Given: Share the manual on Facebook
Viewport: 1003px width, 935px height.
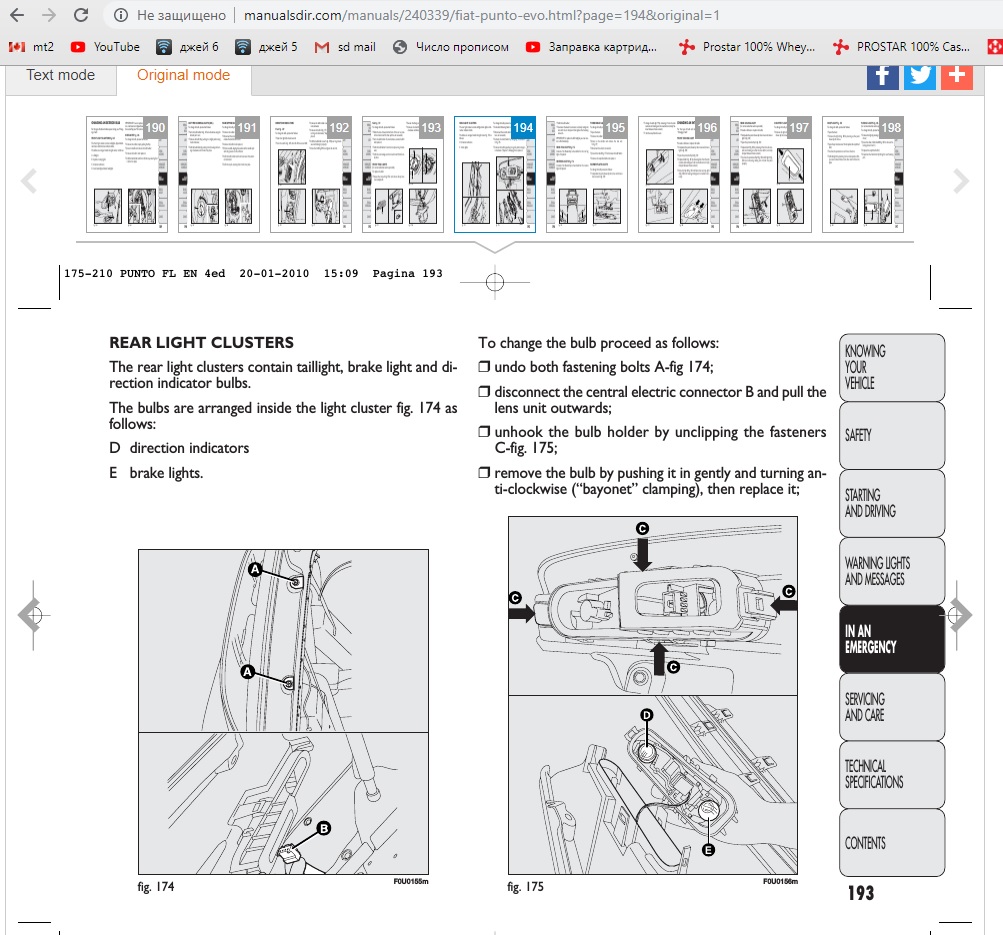Looking at the screenshot, I should [882, 75].
